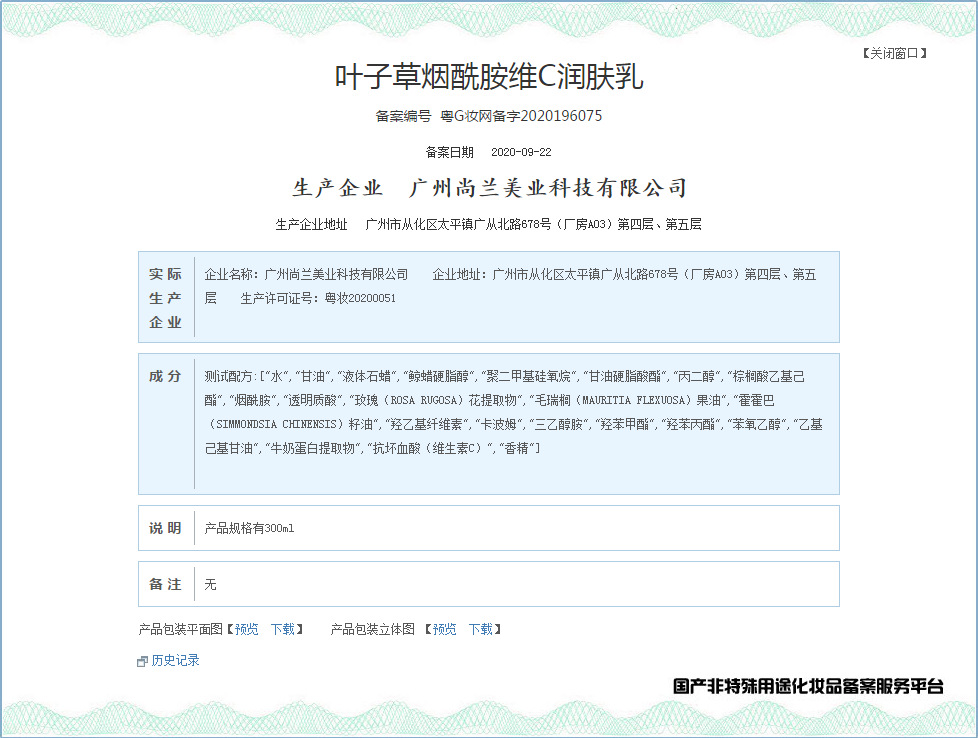Select the 实际生产企业 section label
The width and height of the screenshot is (978, 738).
166,298
